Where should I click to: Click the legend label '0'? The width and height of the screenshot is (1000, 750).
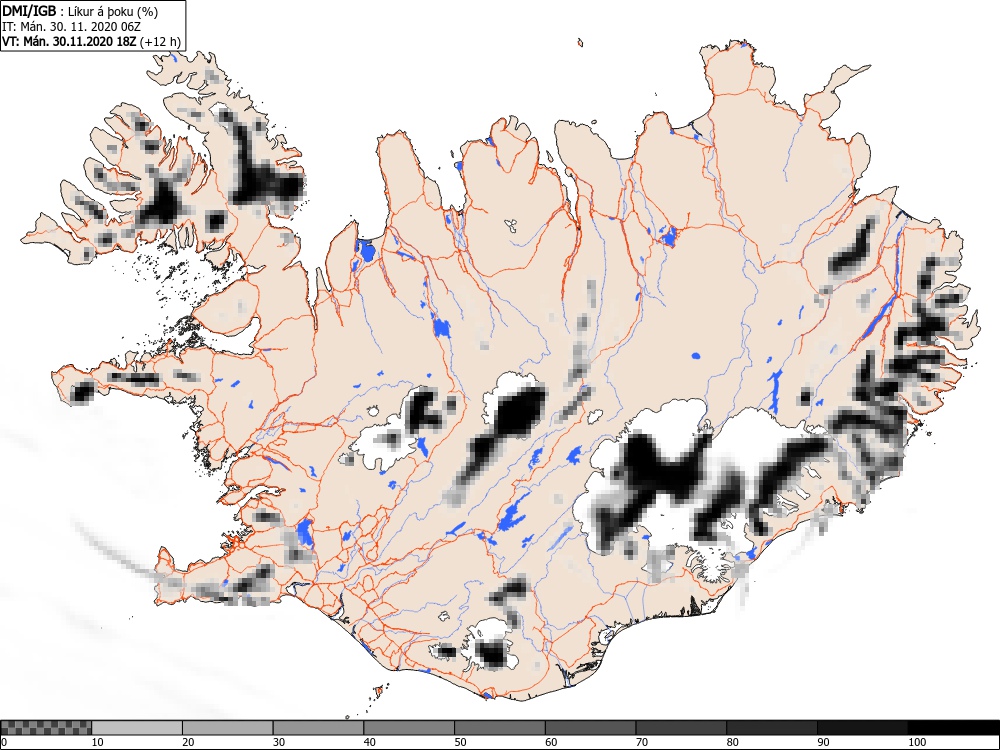4,742
